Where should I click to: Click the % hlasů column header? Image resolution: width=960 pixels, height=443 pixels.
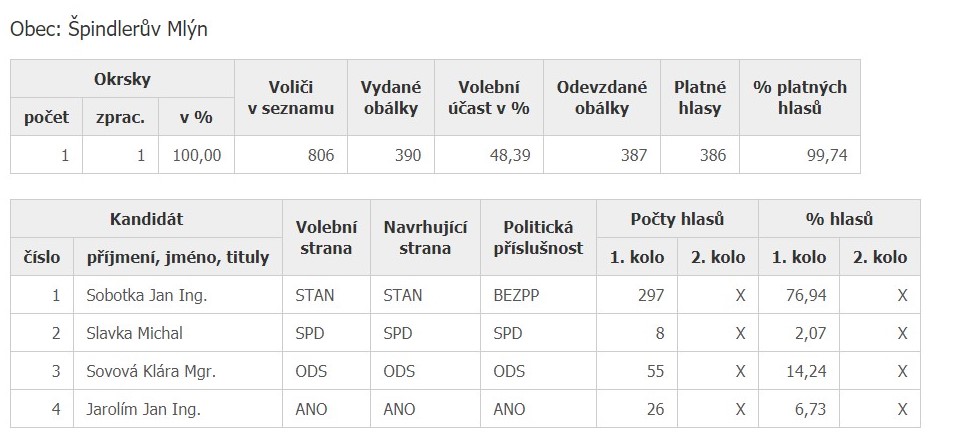coord(839,219)
